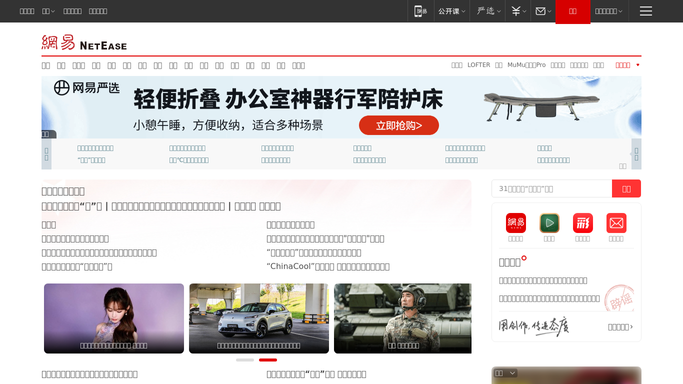Open the hamburger menu icon
The image size is (683, 384).
[646, 11]
